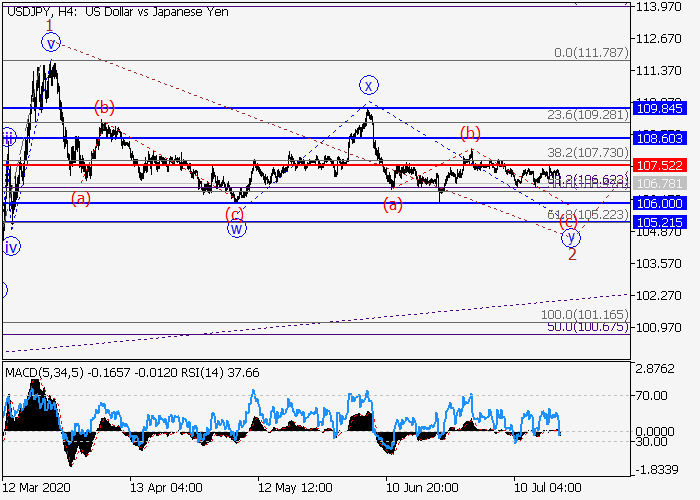
Task: Click the circled v wave label at the peak
Action: coord(51,42)
